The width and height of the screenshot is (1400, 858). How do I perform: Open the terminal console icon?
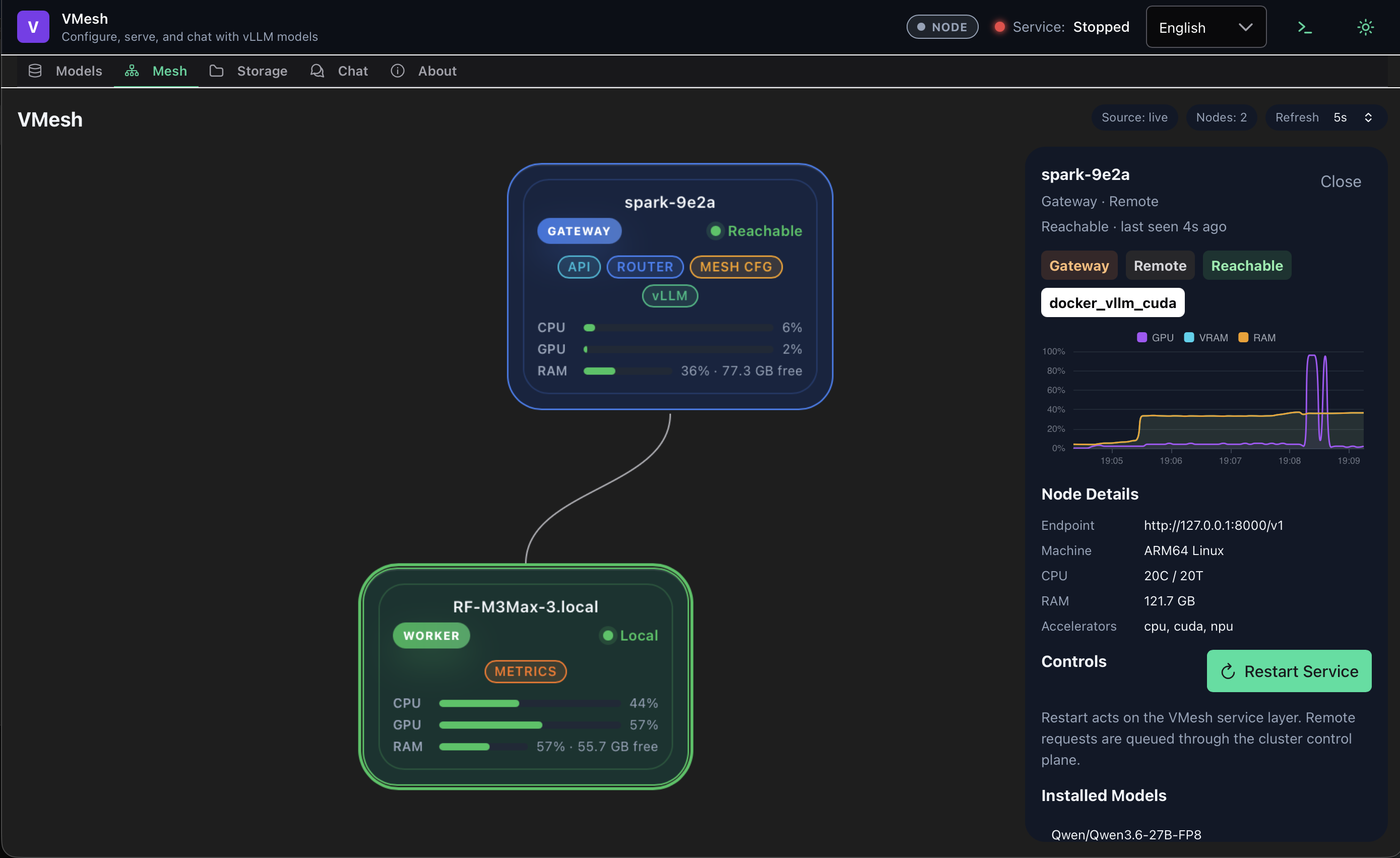(1305, 27)
